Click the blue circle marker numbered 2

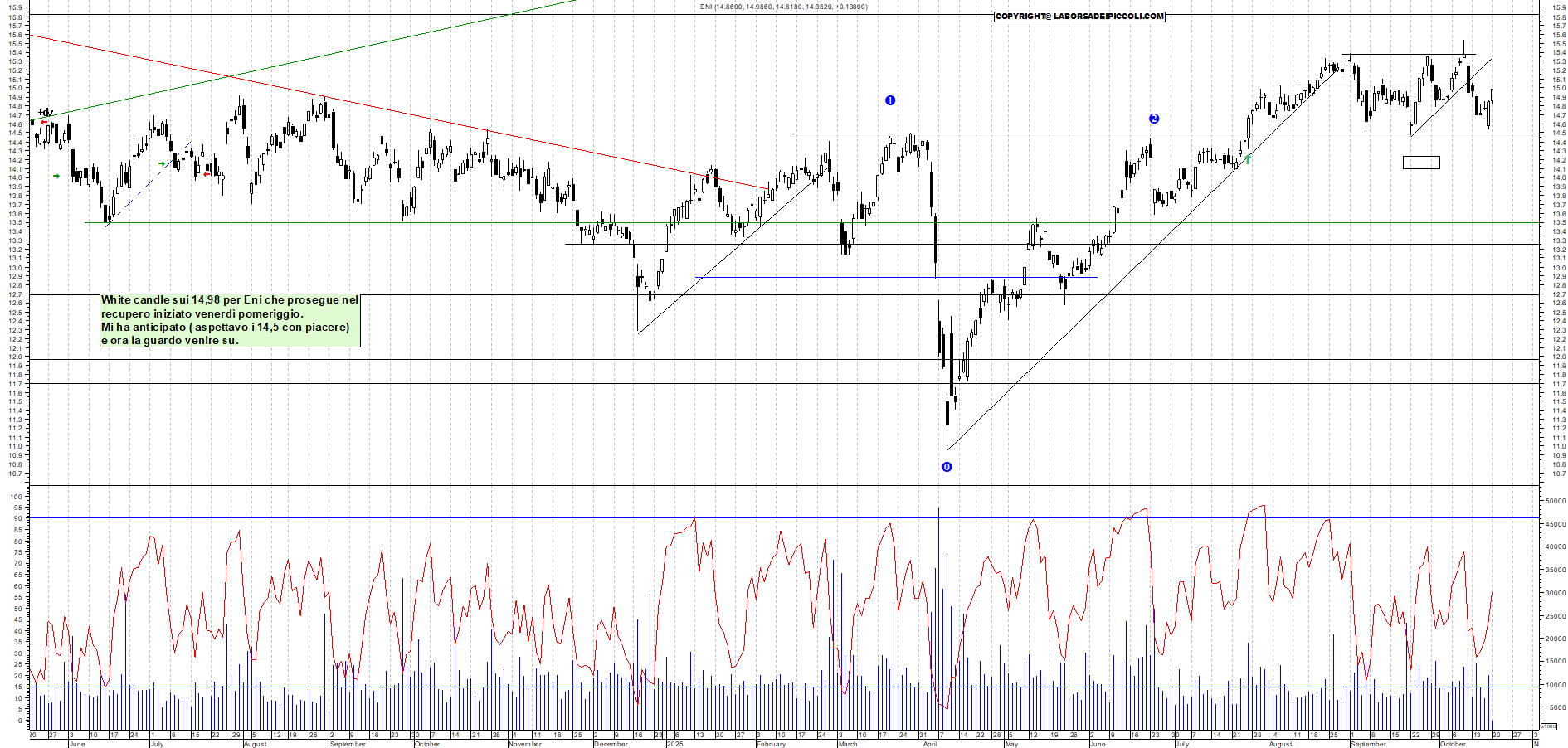pyautogui.click(x=1153, y=119)
